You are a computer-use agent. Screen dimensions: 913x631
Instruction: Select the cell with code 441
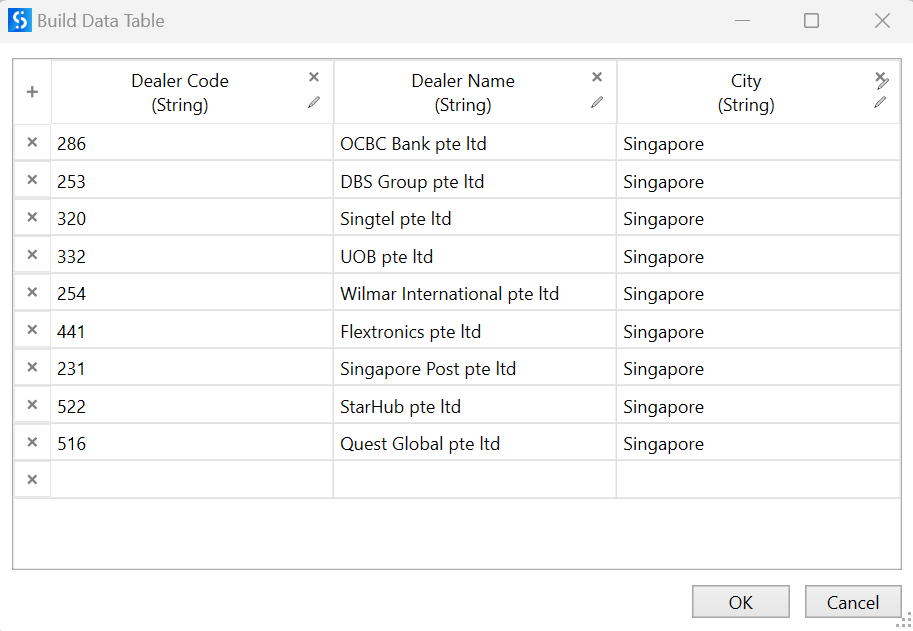coord(192,331)
